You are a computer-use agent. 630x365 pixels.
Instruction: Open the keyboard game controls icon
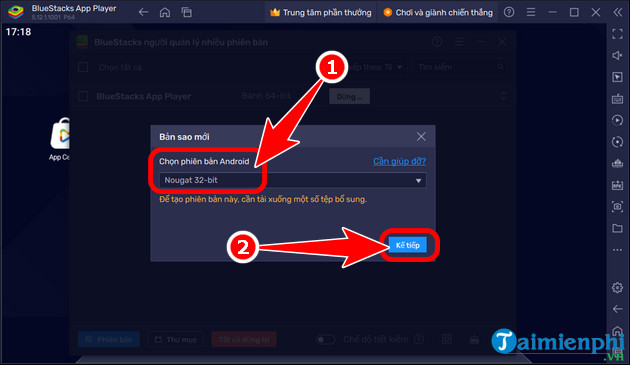tap(617, 98)
